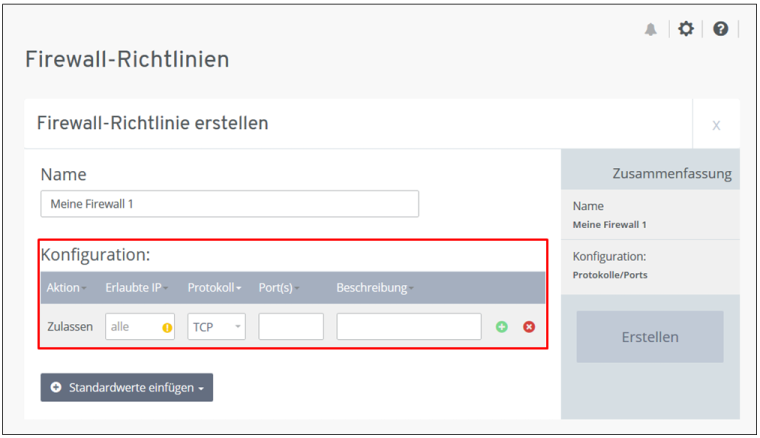Open settings via the gear icon
The image size is (760, 438).
tap(685, 29)
